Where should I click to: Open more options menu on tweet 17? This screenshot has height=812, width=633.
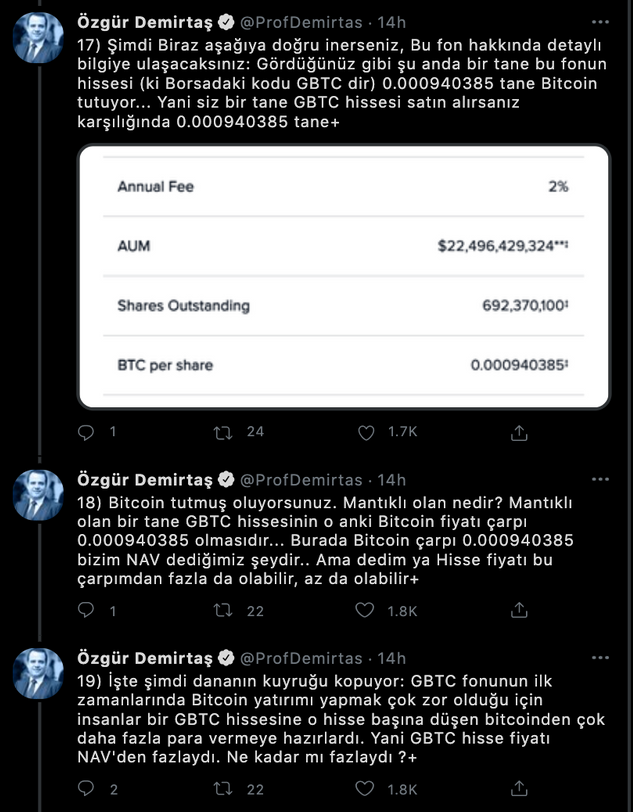(x=598, y=21)
